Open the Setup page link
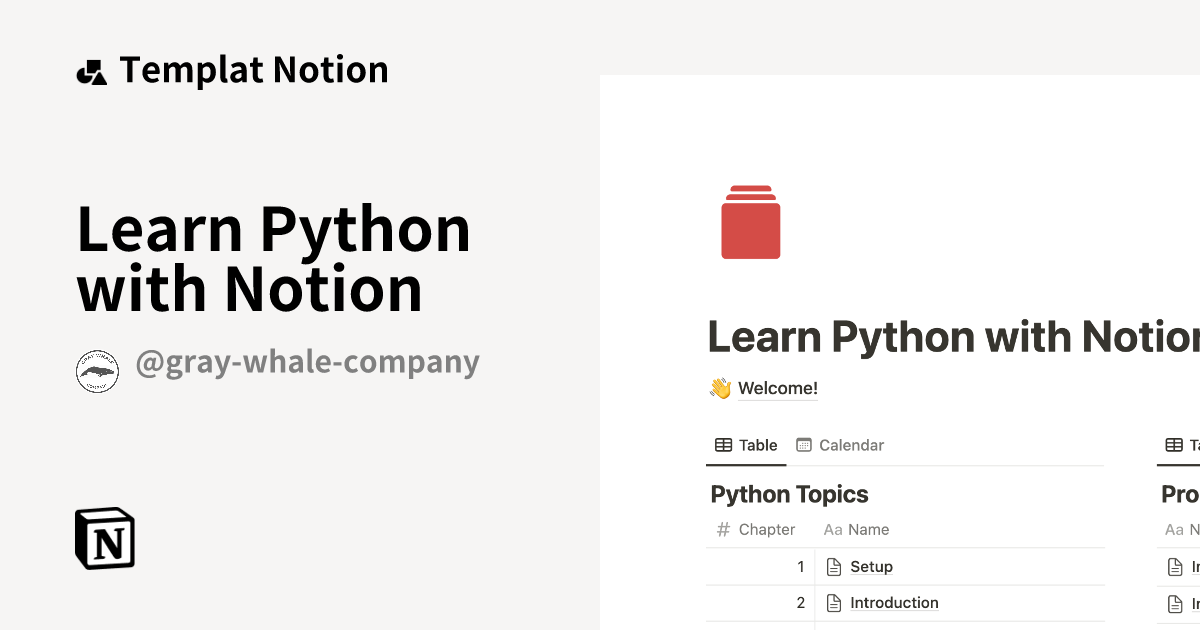Image resolution: width=1200 pixels, height=630 pixels. [872, 566]
